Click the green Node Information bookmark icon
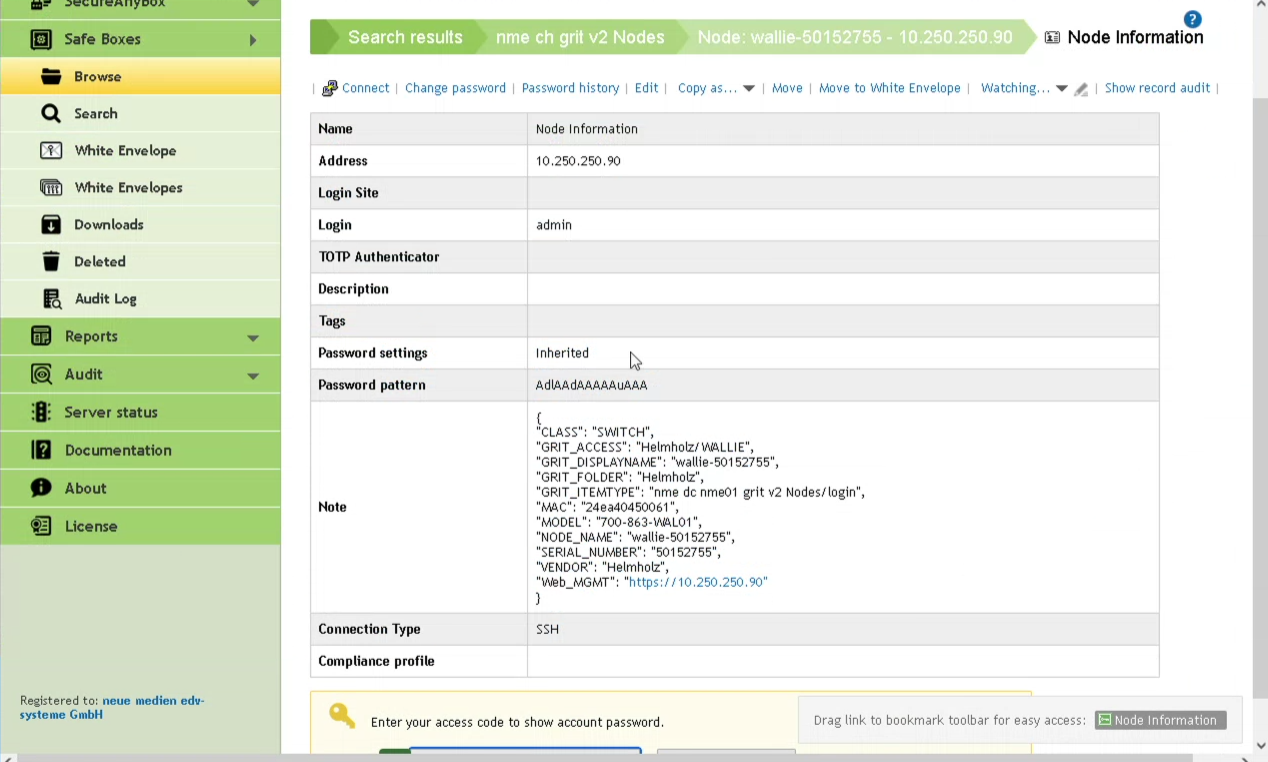 click(1104, 720)
